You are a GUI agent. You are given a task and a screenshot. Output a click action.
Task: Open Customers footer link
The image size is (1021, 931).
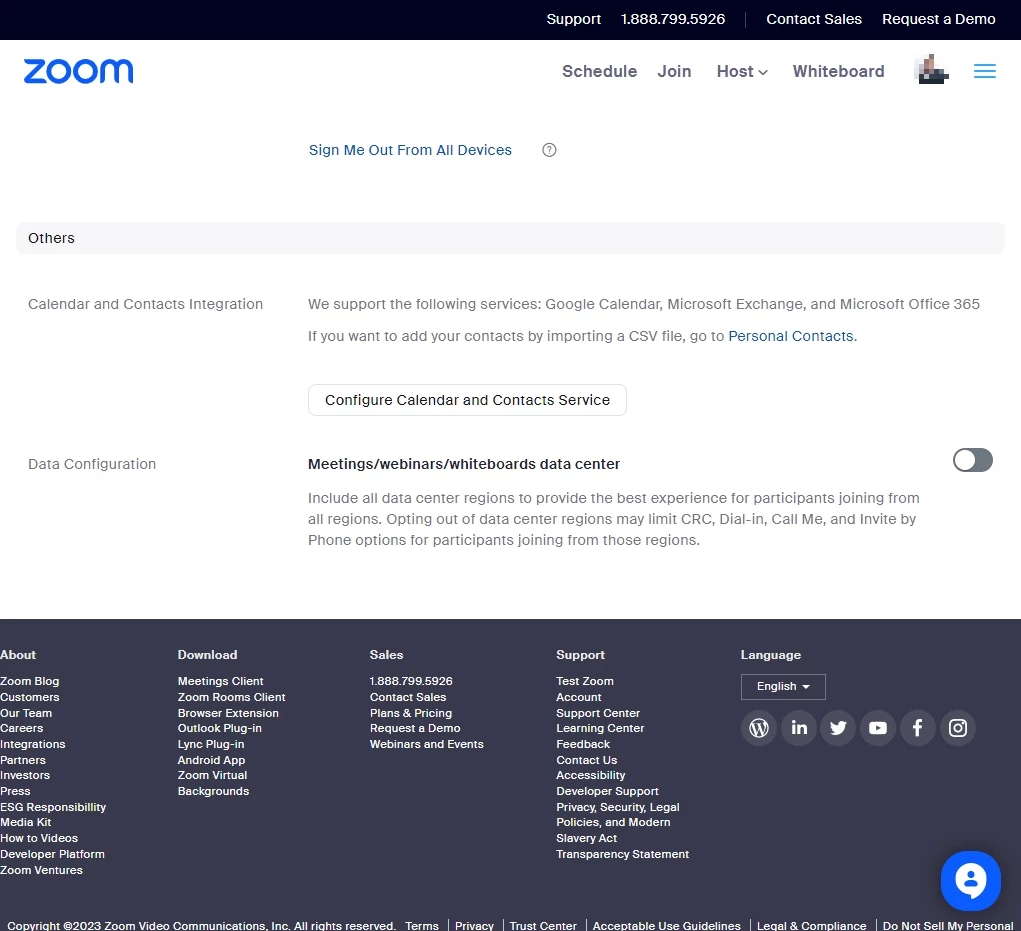(x=29, y=697)
